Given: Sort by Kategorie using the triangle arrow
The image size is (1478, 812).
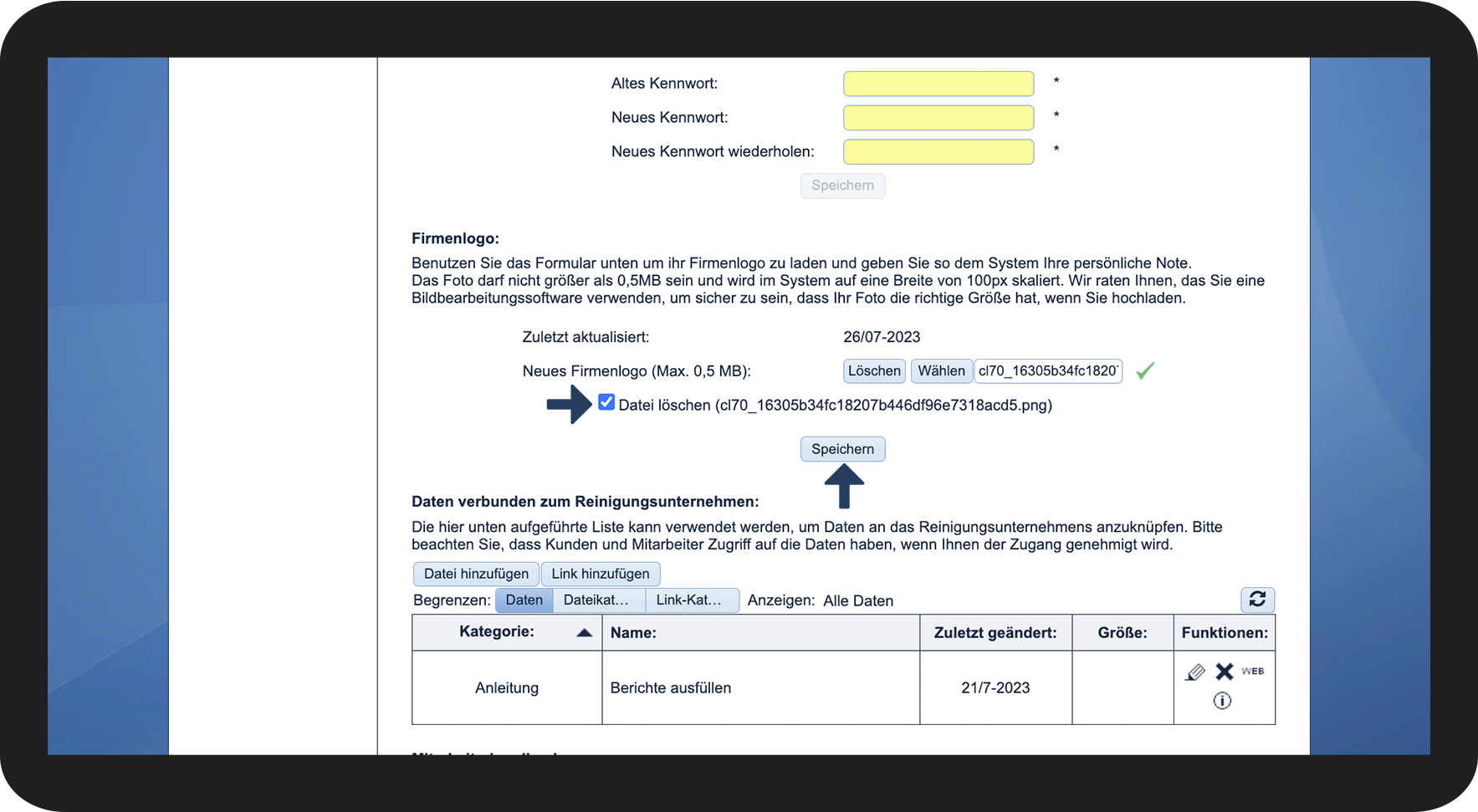Looking at the screenshot, I should tap(585, 633).
